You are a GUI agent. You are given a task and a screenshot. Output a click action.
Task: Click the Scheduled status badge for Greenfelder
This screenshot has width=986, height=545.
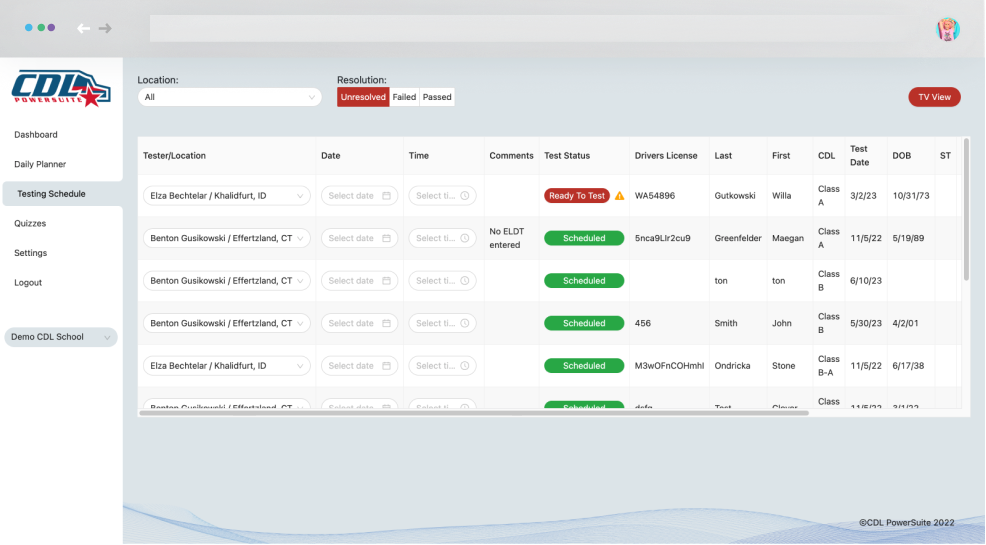584,239
